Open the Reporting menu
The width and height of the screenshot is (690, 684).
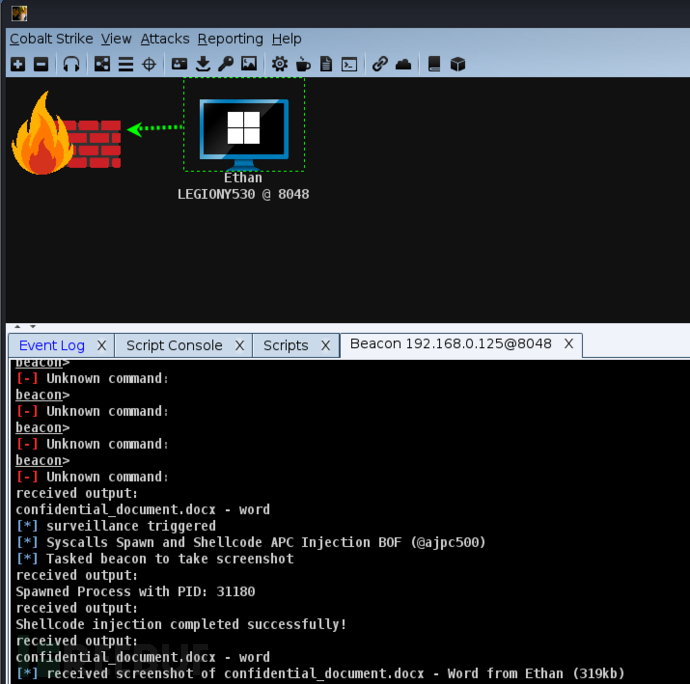(x=230, y=39)
